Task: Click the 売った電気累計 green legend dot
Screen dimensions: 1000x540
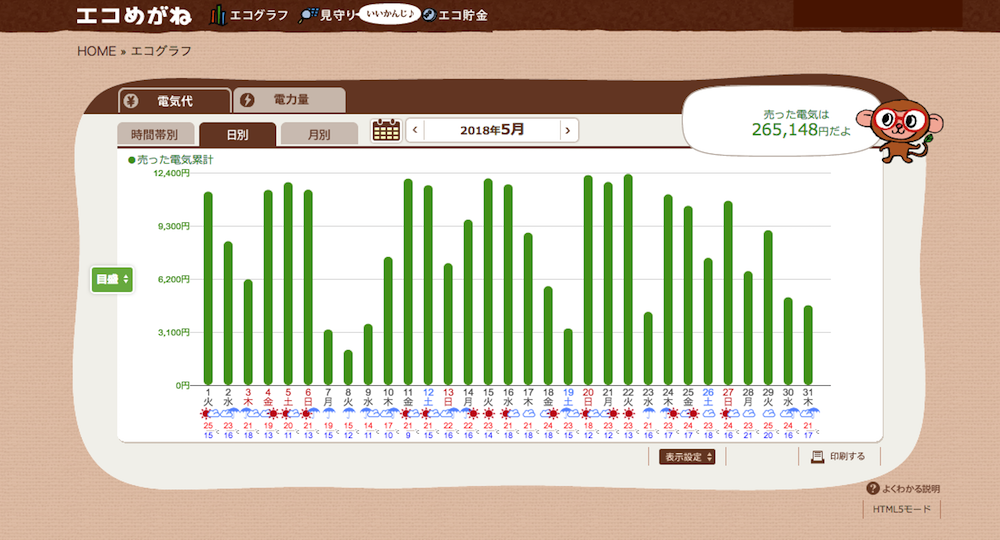Action: [x=131, y=160]
